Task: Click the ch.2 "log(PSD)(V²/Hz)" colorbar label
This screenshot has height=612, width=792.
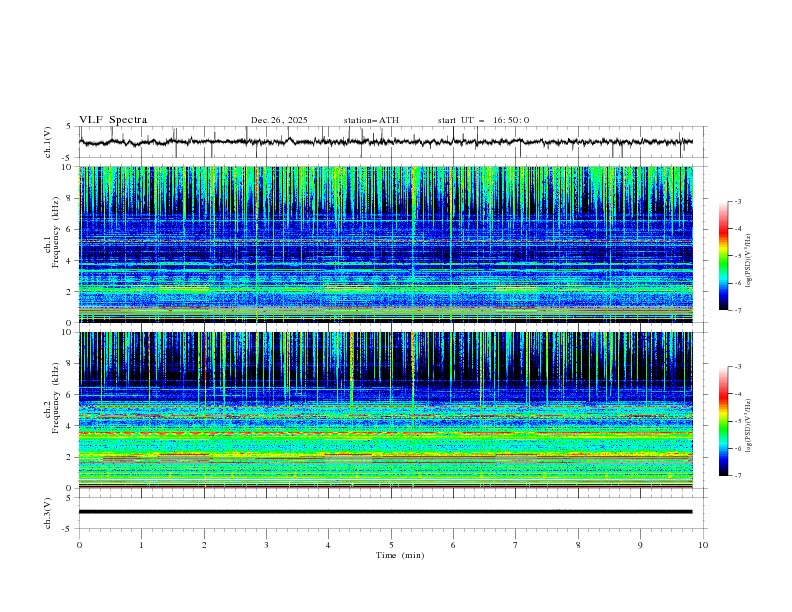Action: 749,426
